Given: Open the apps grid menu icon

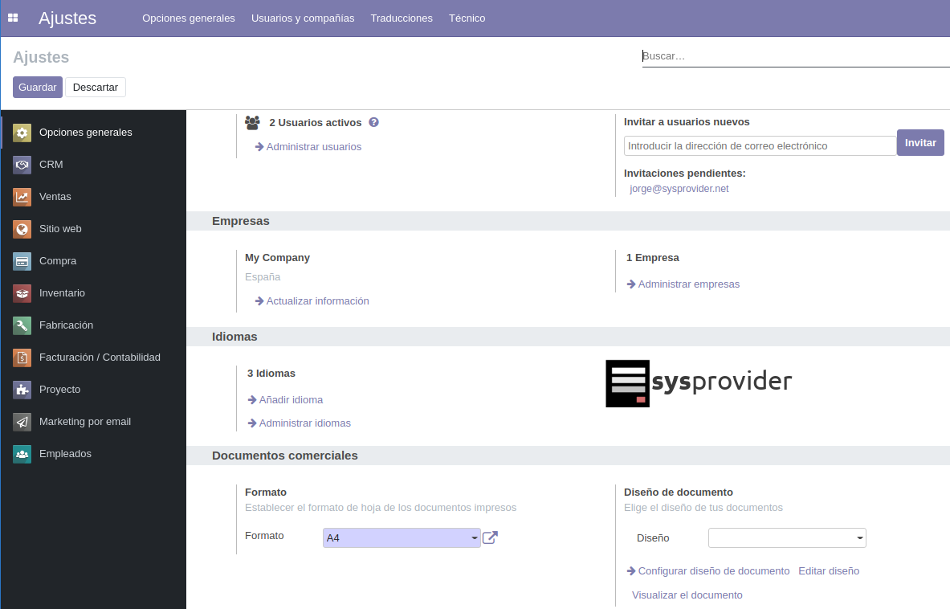Looking at the screenshot, I should pyautogui.click(x=13, y=18).
